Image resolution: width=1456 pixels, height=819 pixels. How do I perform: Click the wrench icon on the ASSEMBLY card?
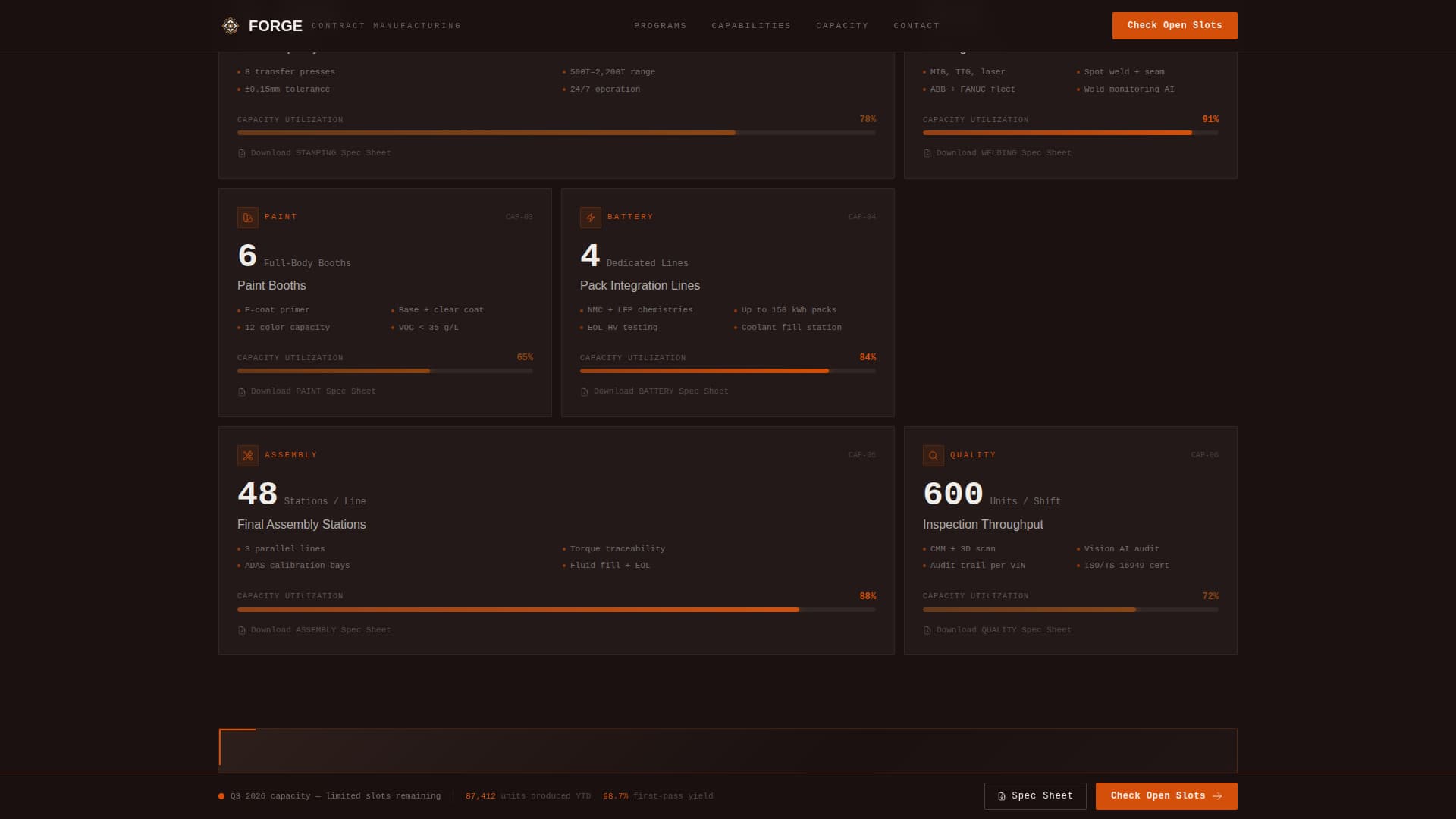[x=247, y=455]
